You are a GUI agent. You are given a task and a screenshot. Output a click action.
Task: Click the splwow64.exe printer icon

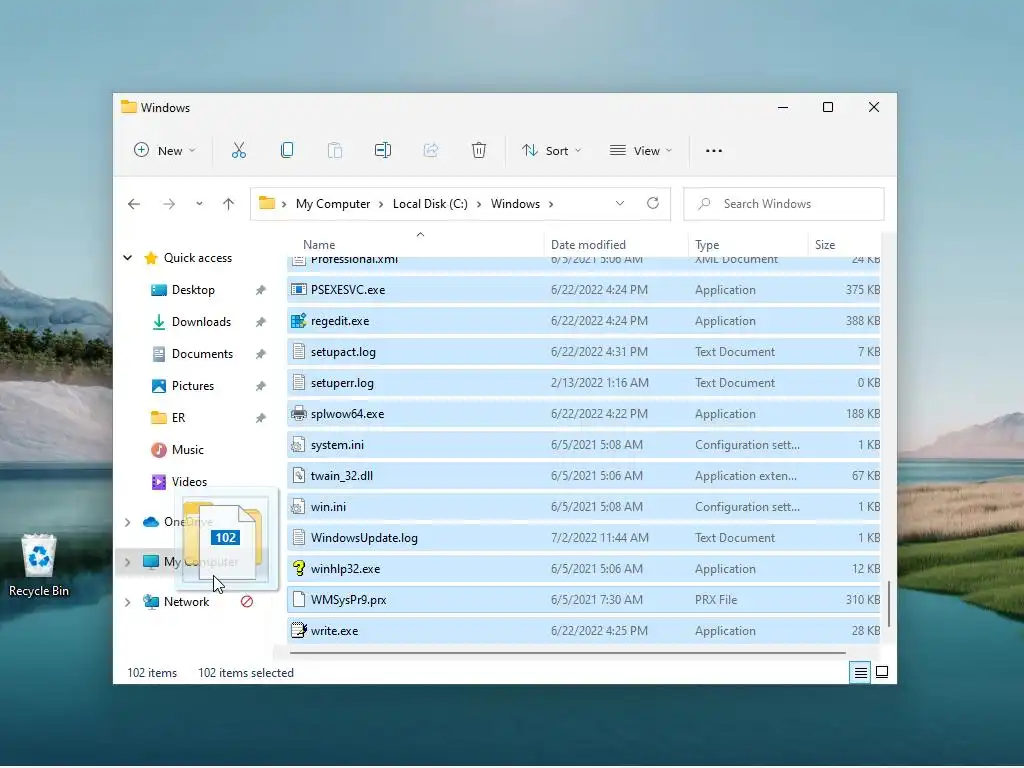click(298, 413)
